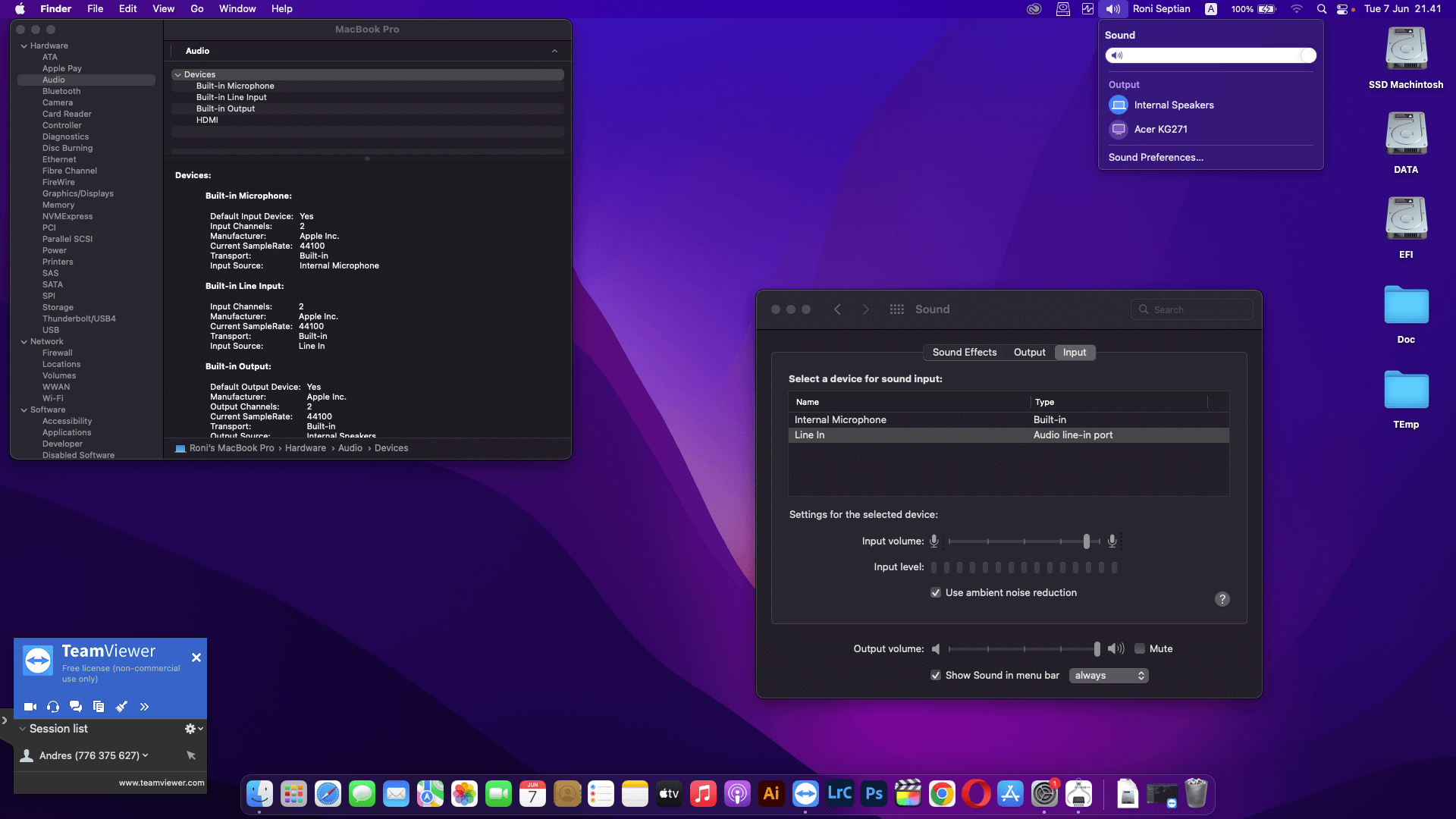Start TeamViewer video call icon
Viewport: 1456px width, 819px height.
tap(30, 707)
